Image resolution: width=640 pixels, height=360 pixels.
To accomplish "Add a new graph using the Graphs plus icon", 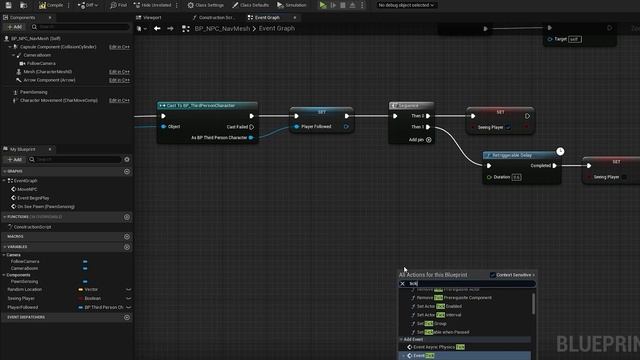I will point(127,171).
